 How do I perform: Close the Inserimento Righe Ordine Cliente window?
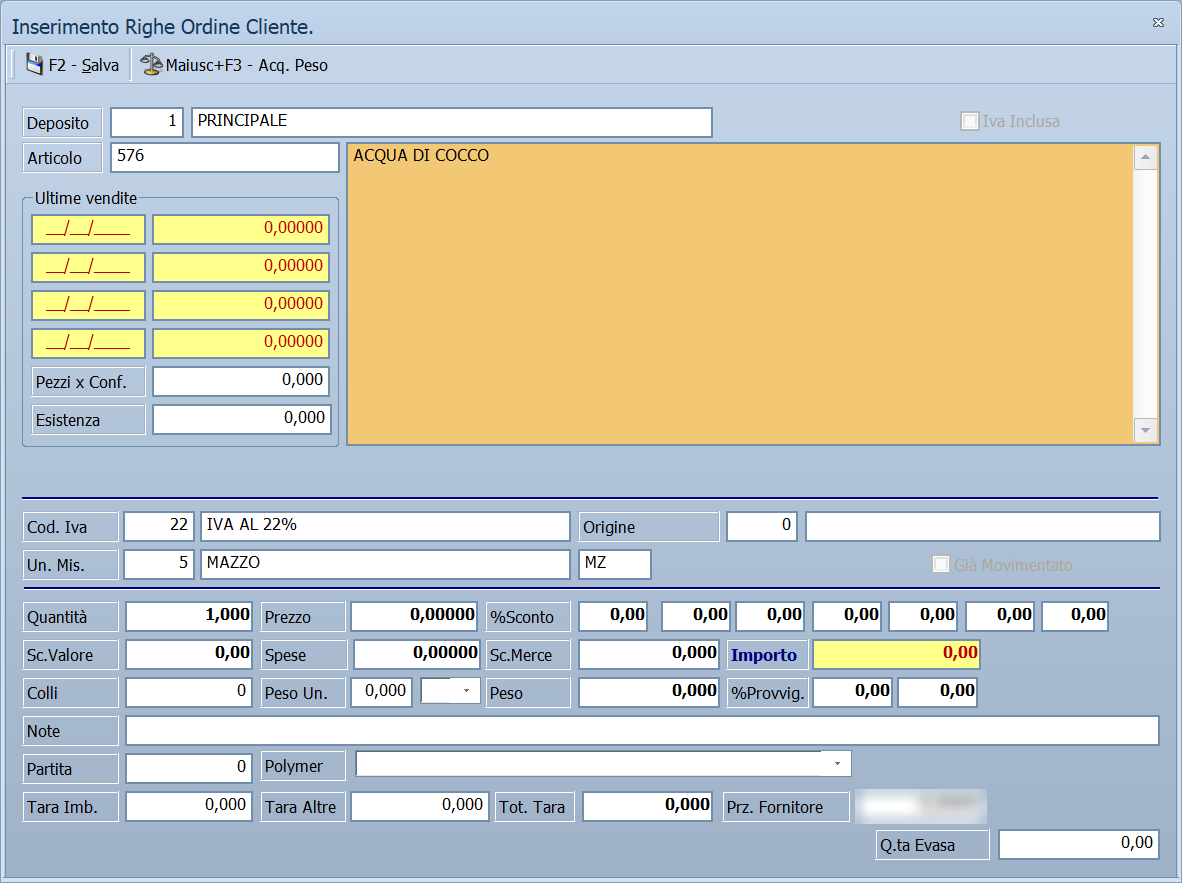1159,23
